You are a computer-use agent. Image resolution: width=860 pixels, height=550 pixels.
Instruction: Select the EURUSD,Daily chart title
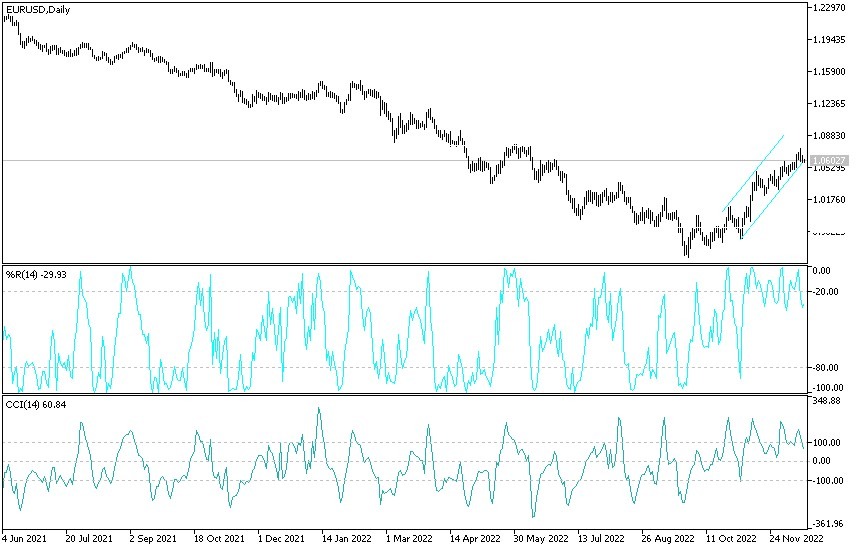coord(38,10)
